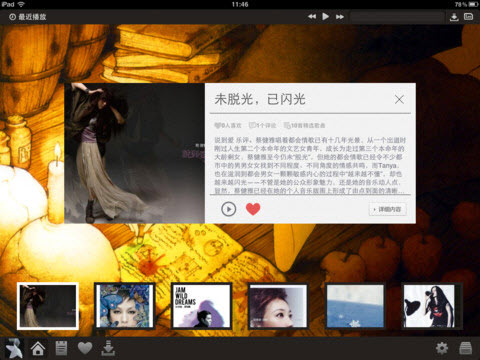Select the black-haired woman with lamp thumbnail
The image size is (480, 360).
point(432,306)
